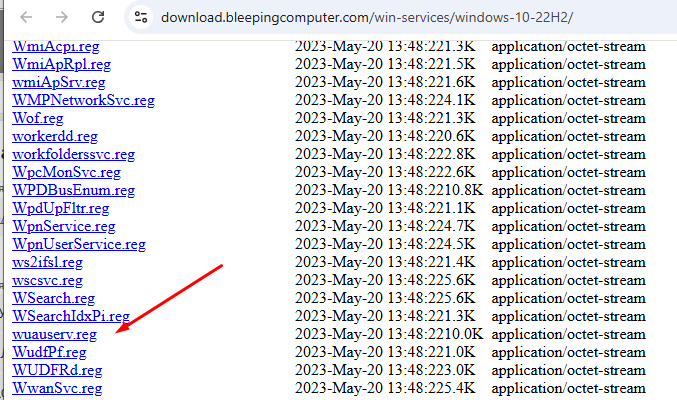This screenshot has width=677, height=400.
Task: Click application/octet-stream type in WwanSvc.reg row
Action: (568, 388)
